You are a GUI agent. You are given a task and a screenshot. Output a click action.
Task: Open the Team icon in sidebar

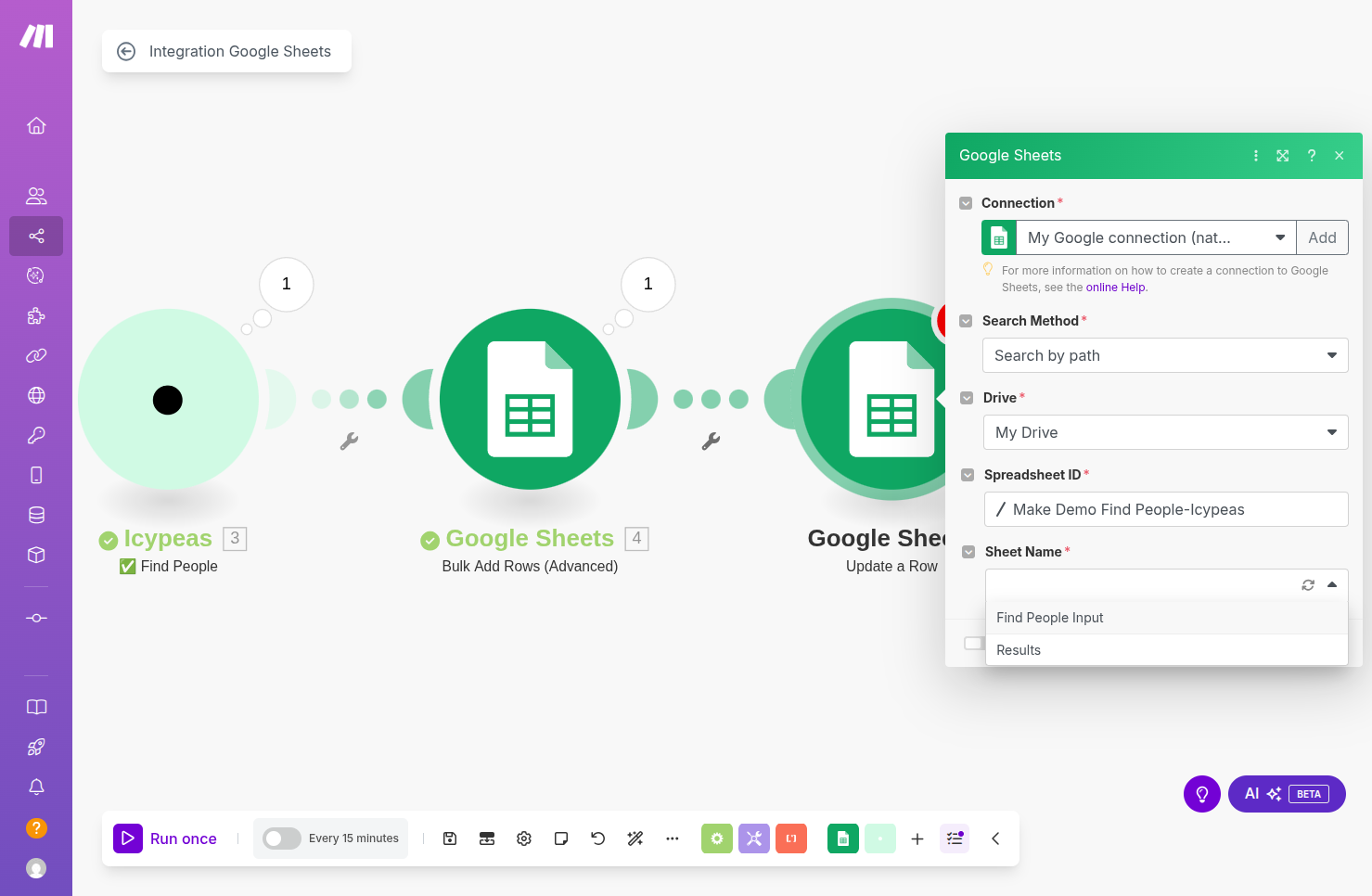(36, 196)
